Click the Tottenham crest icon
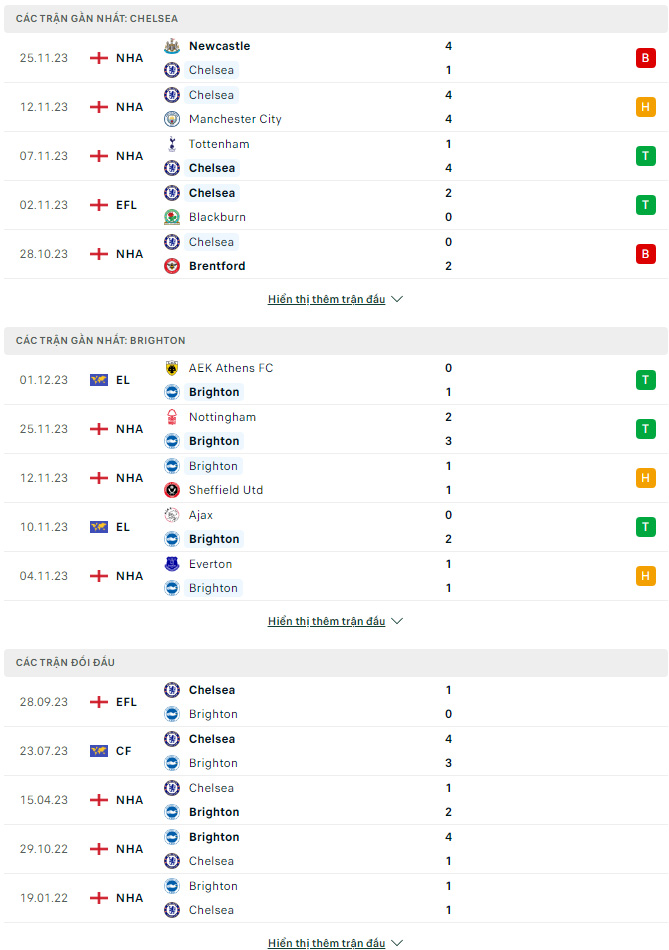 coord(172,144)
